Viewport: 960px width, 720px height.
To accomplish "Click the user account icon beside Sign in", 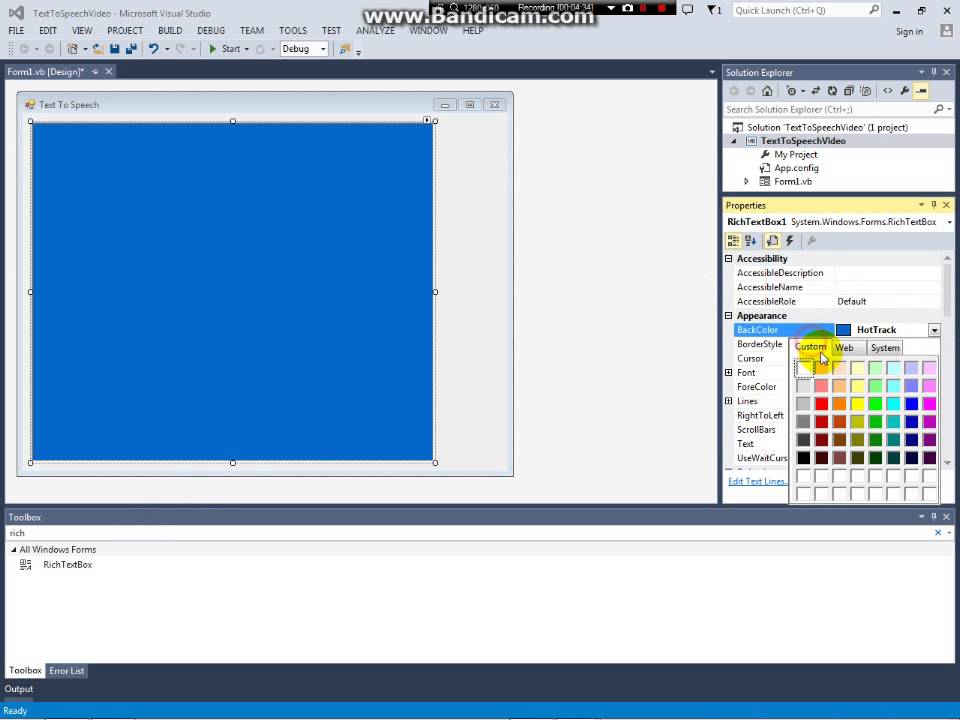I will click(947, 31).
